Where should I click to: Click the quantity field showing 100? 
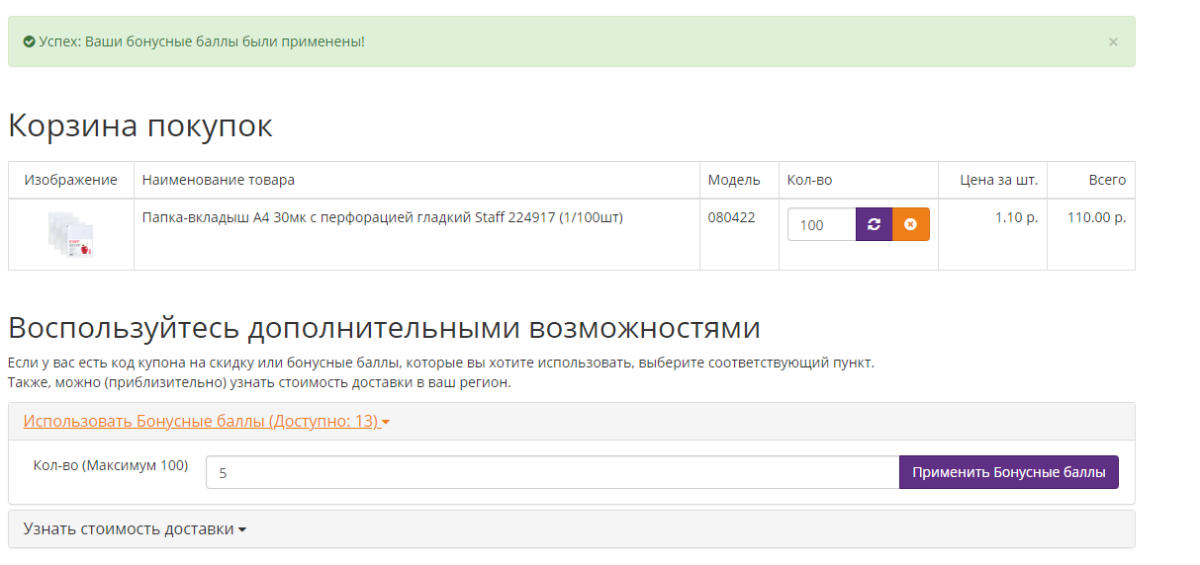(822, 225)
